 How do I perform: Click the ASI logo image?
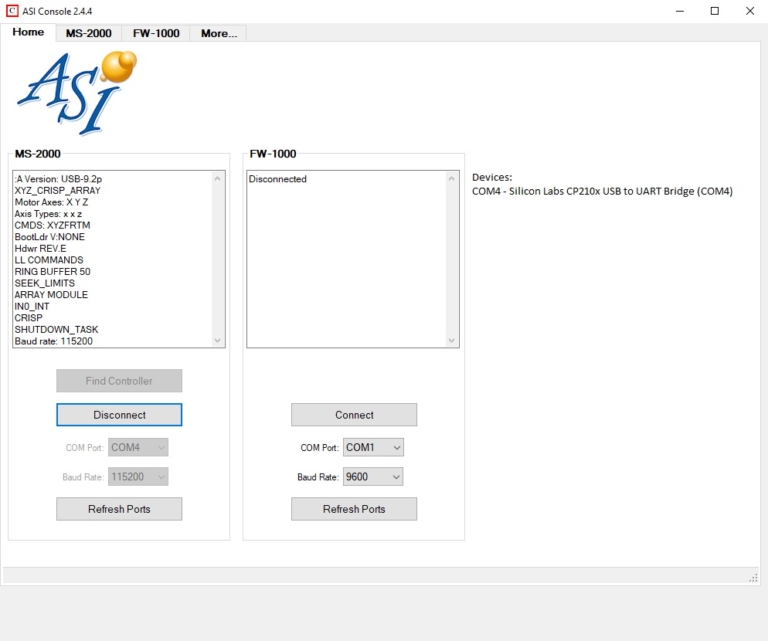[x=77, y=93]
